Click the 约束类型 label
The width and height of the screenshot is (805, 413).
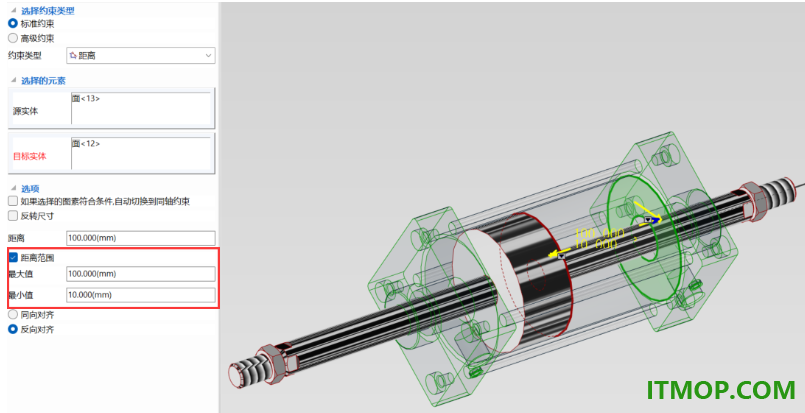(x=24, y=55)
